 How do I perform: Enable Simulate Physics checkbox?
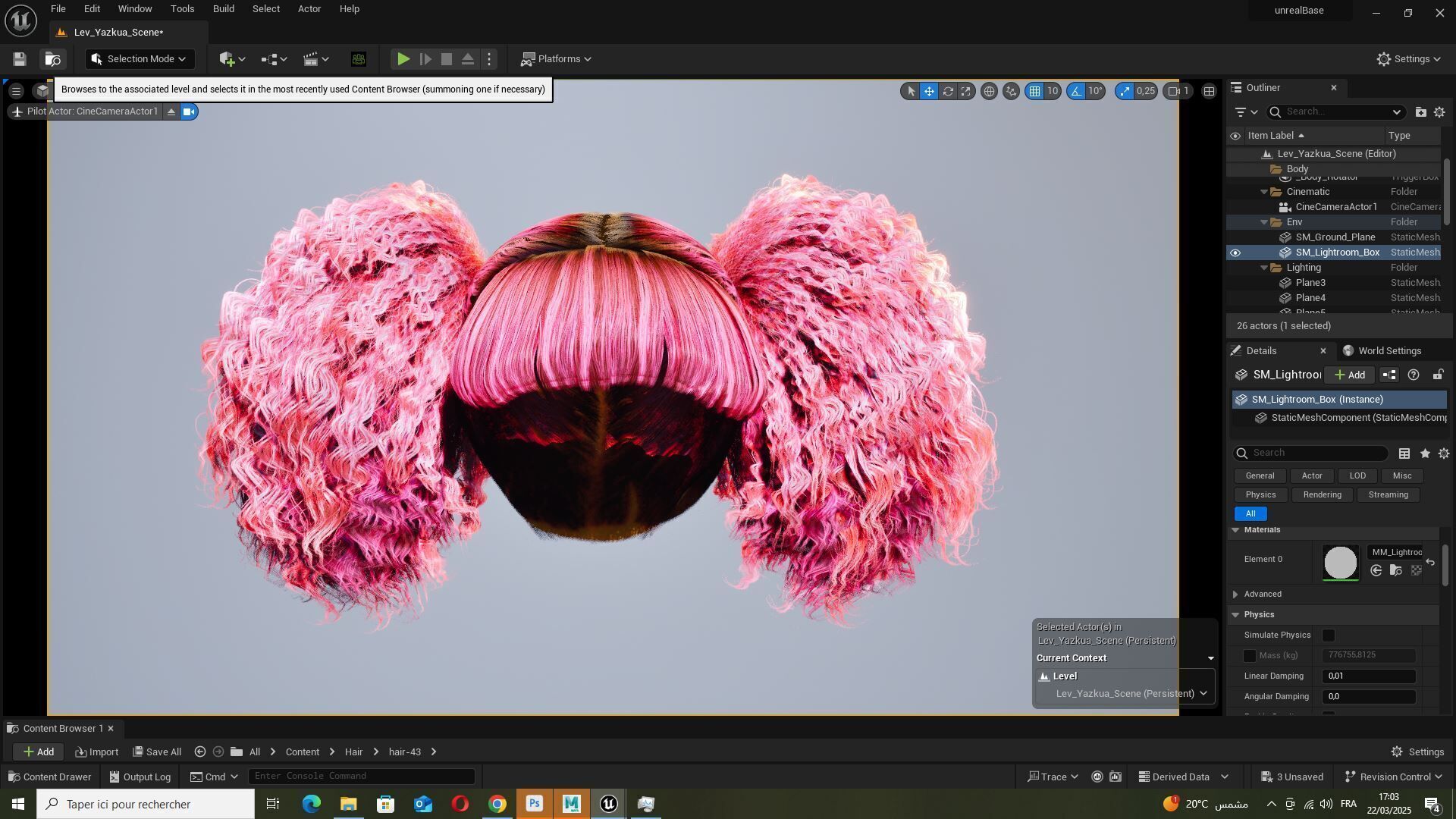click(x=1329, y=635)
